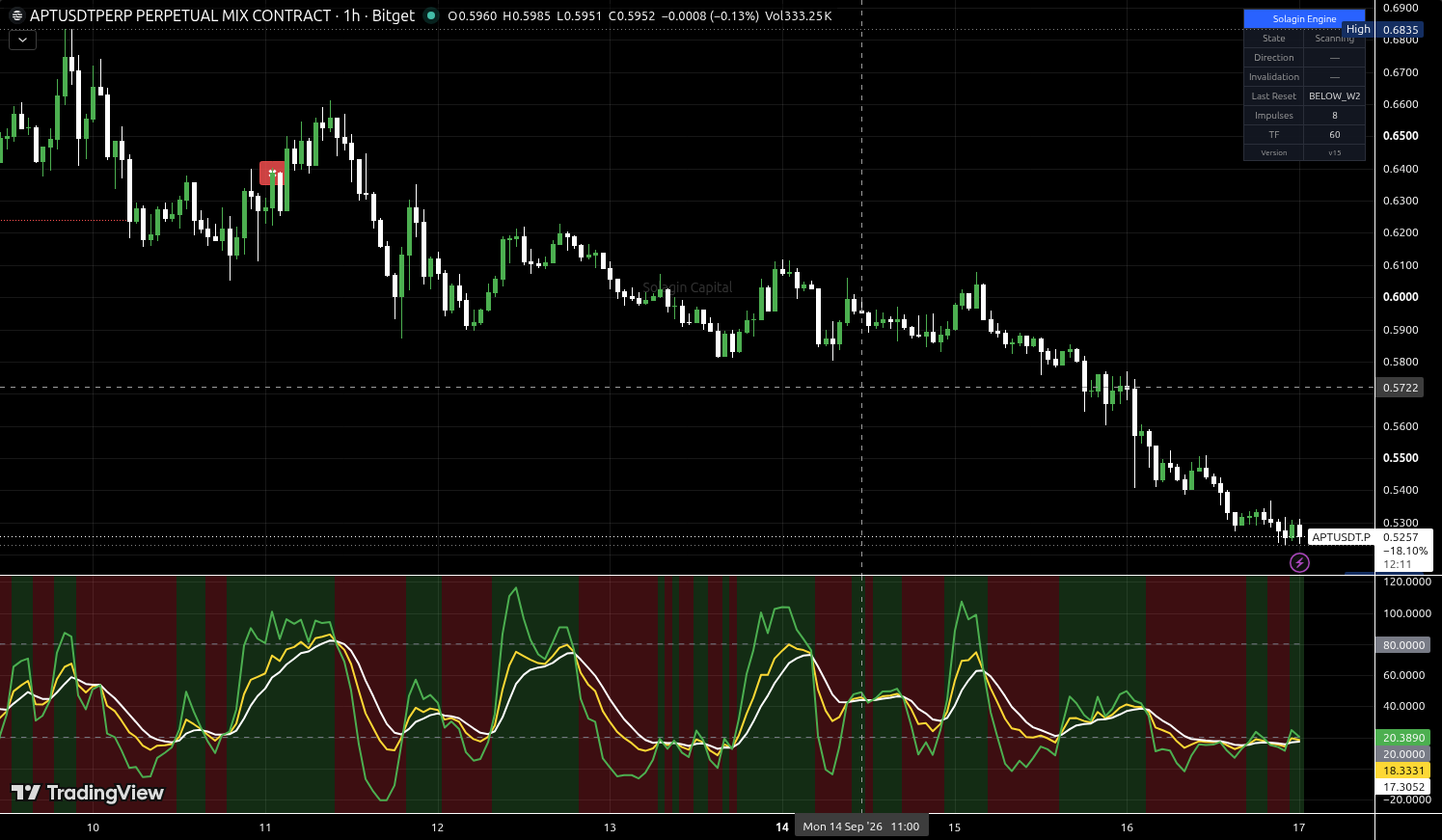This screenshot has height=840, width=1442.
Task: Click the Invalidation row label
Action: click(x=1273, y=77)
